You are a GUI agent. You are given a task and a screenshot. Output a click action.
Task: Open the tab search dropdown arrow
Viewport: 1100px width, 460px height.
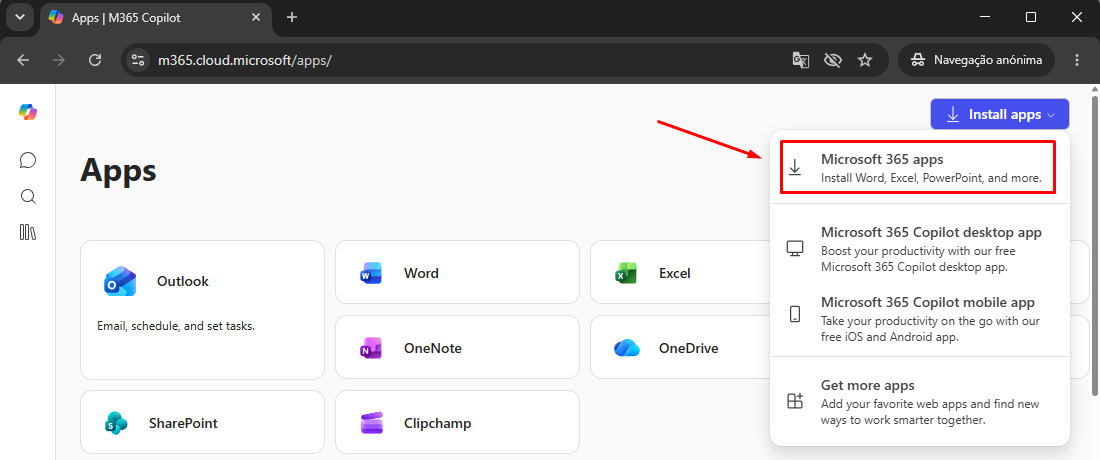[x=20, y=18]
